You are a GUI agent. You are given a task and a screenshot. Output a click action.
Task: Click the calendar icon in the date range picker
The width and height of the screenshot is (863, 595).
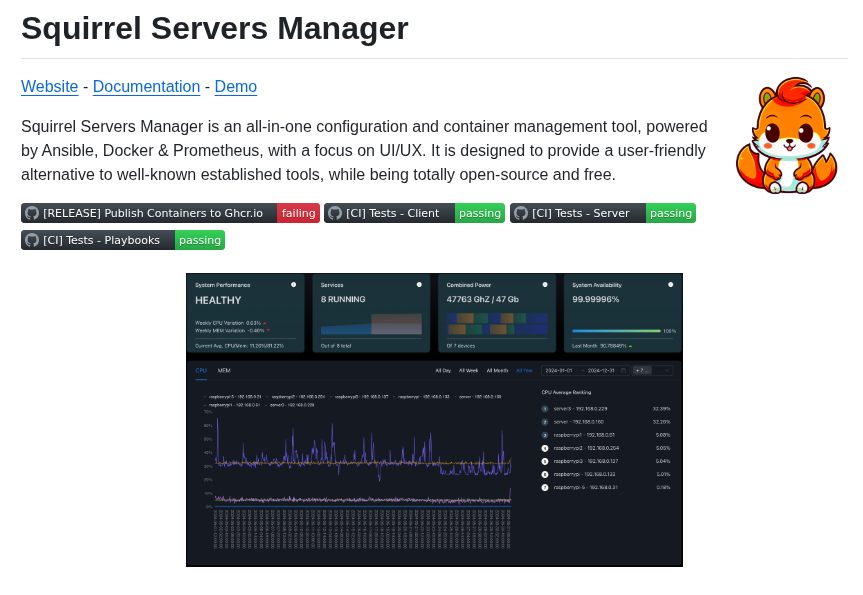(624, 370)
